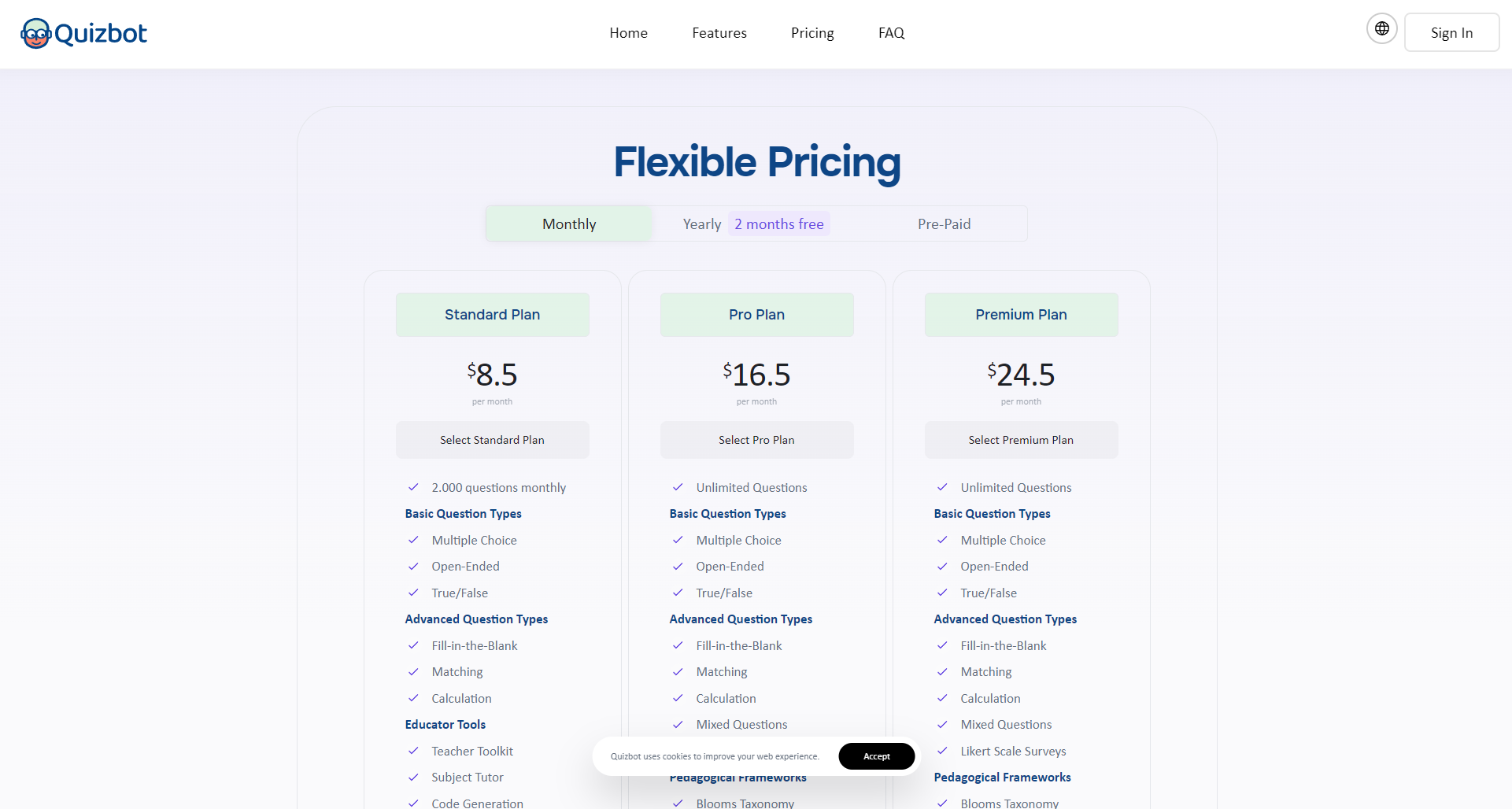
Task: Choose Select Premium Plan button
Action: (x=1021, y=440)
